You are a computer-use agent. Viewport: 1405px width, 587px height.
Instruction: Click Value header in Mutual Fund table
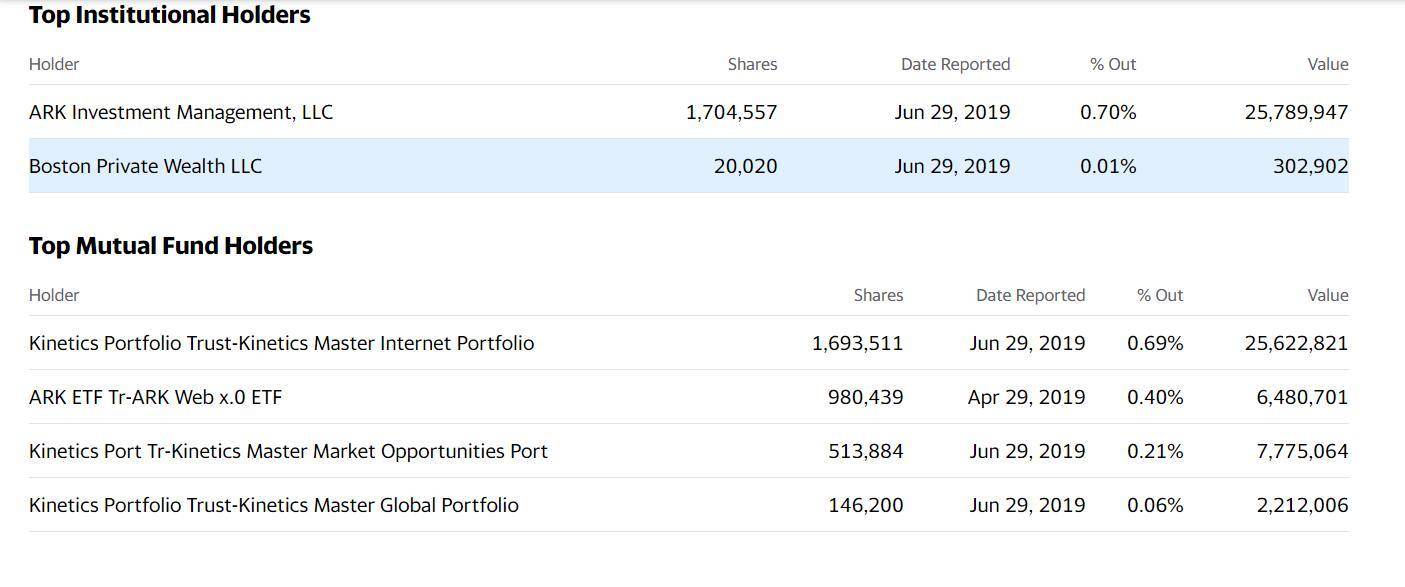click(x=1328, y=295)
